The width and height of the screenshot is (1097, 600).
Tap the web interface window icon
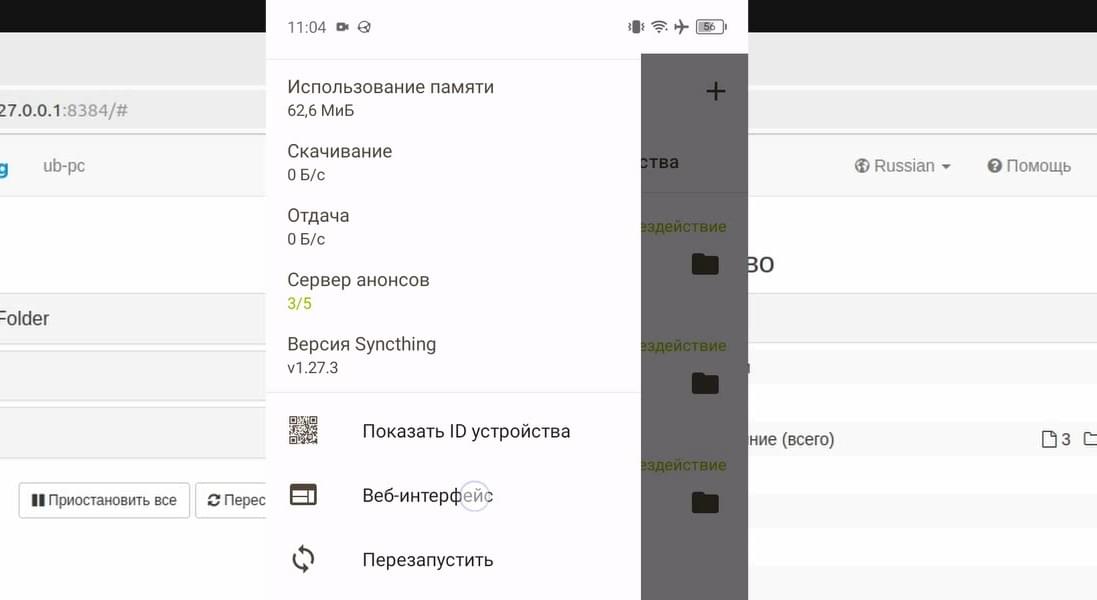coord(303,495)
